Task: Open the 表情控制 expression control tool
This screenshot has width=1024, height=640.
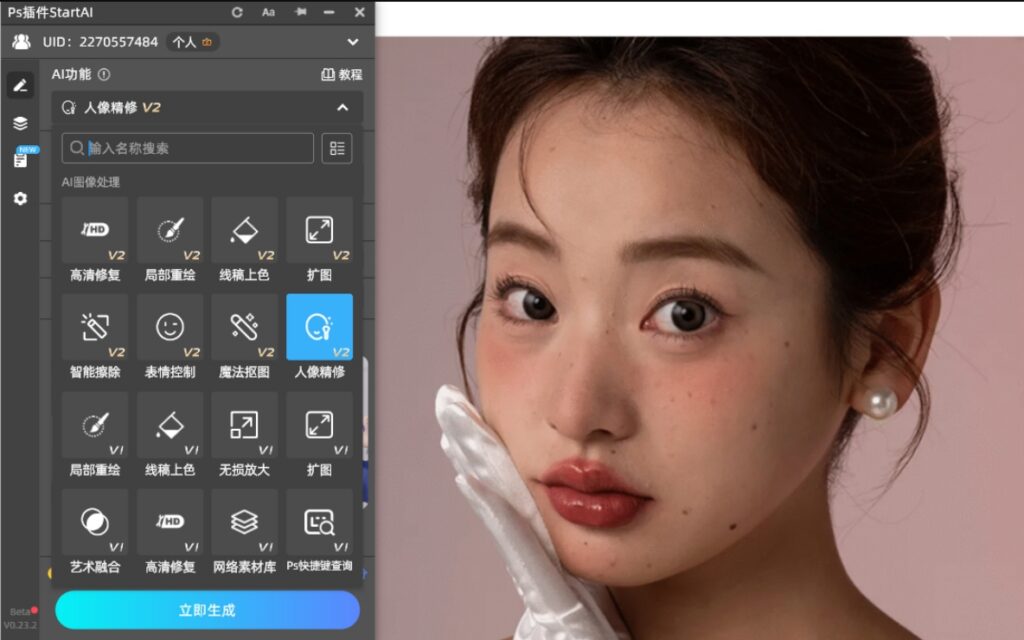Action: click(x=170, y=327)
